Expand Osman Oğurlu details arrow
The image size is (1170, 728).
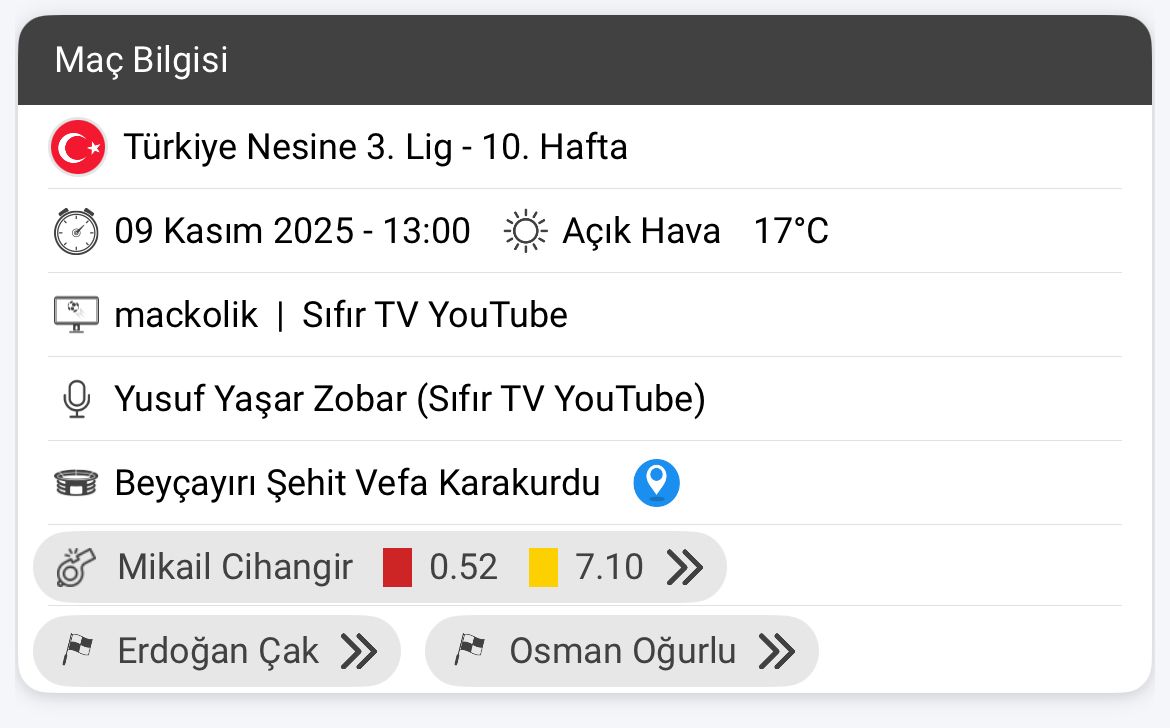point(777,651)
